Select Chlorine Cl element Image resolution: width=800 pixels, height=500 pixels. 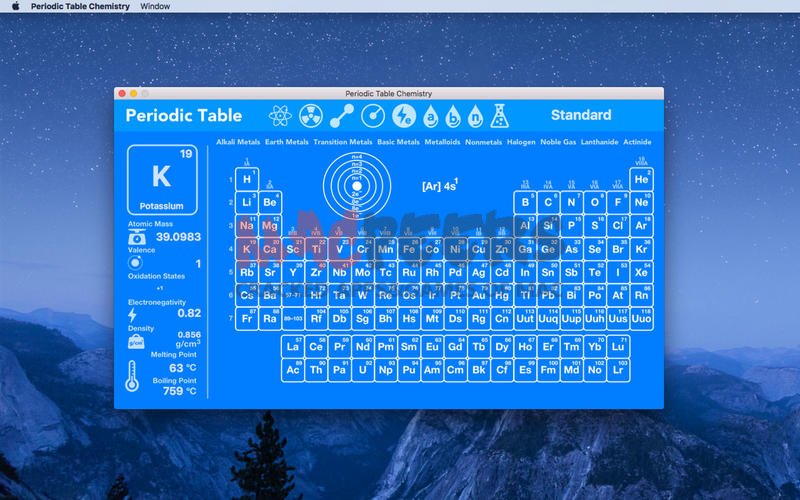[618, 226]
